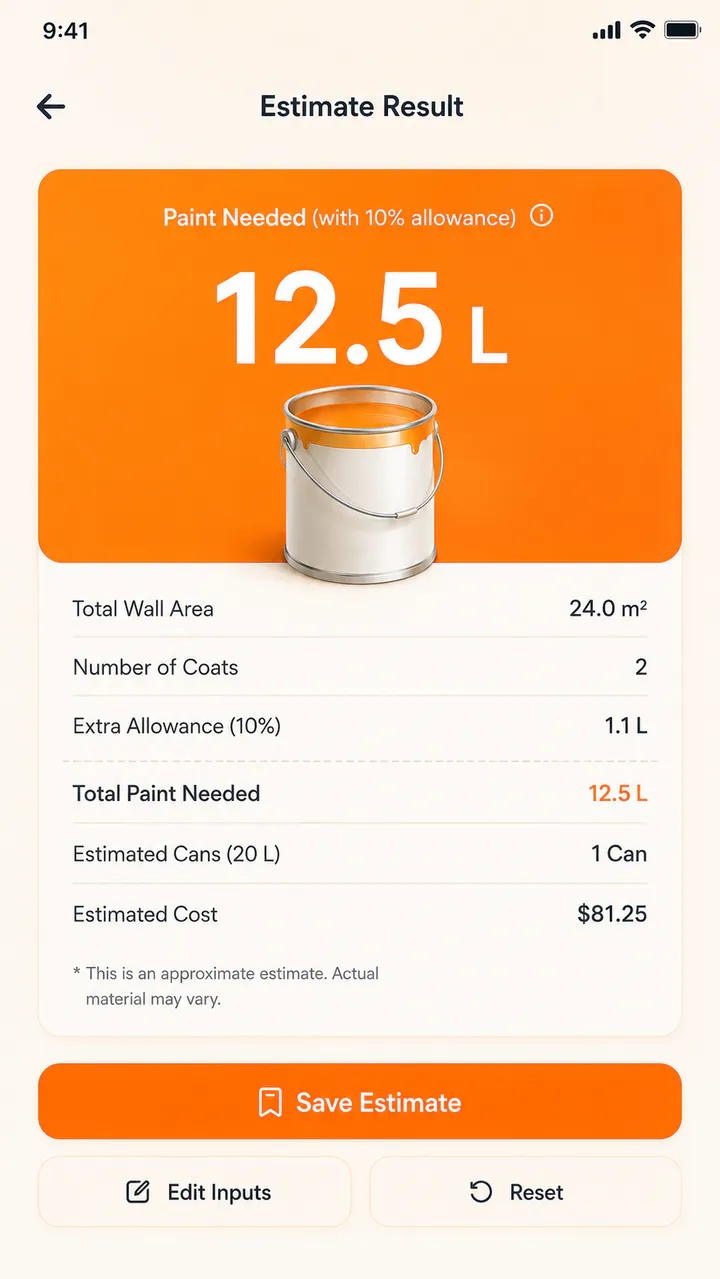This screenshot has width=720, height=1279.
Task: Tap the cellular signal bars
Action: [x=606, y=31]
